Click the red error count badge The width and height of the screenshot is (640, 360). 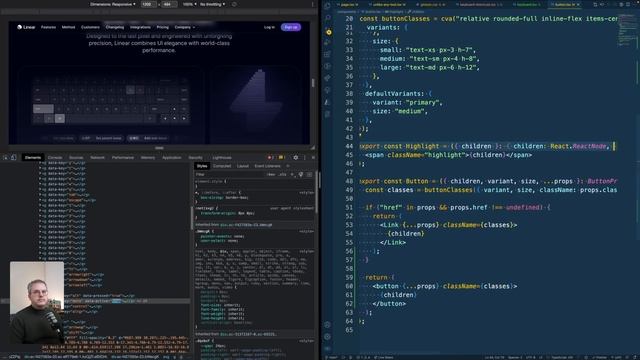pos(270,158)
